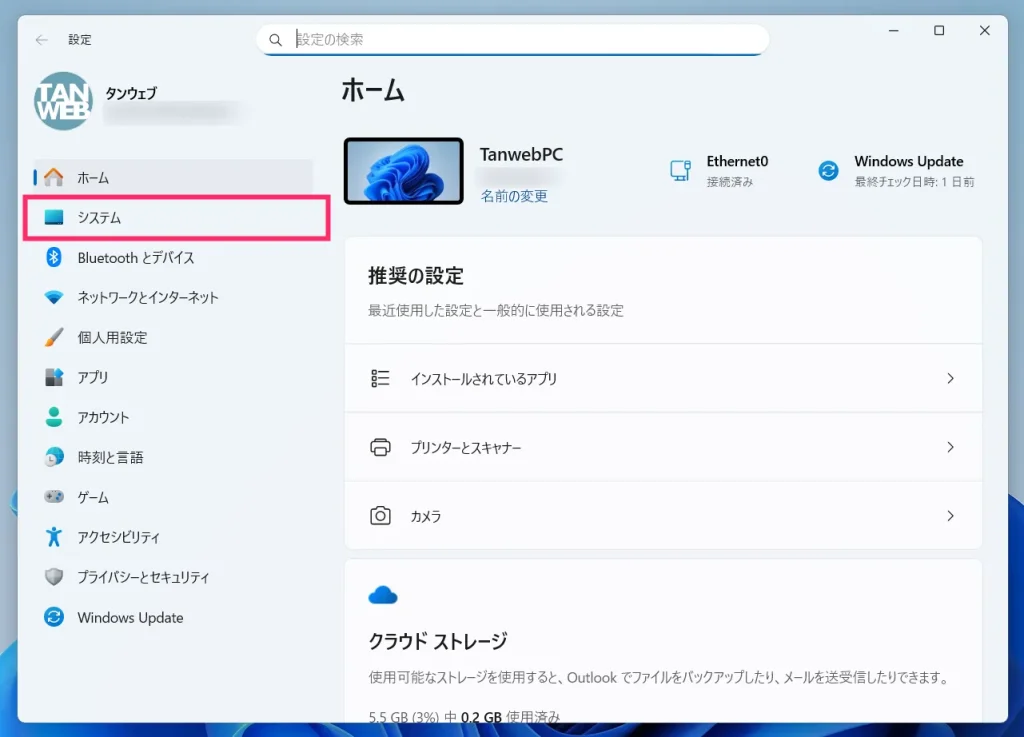Maximize the Settings window
Screen dimensions: 1024x737
[939, 31]
